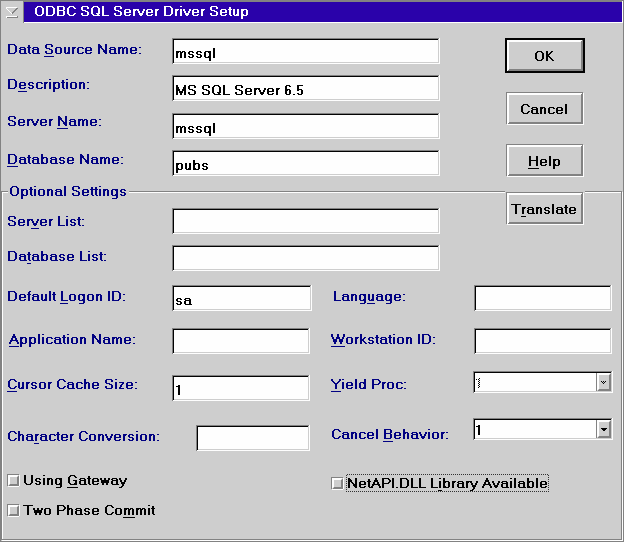Focus the Application Name field

[241, 341]
